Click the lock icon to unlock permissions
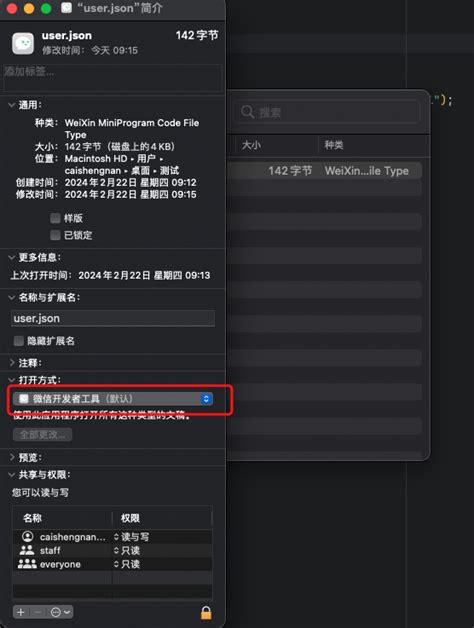The width and height of the screenshot is (474, 628). coord(206,613)
